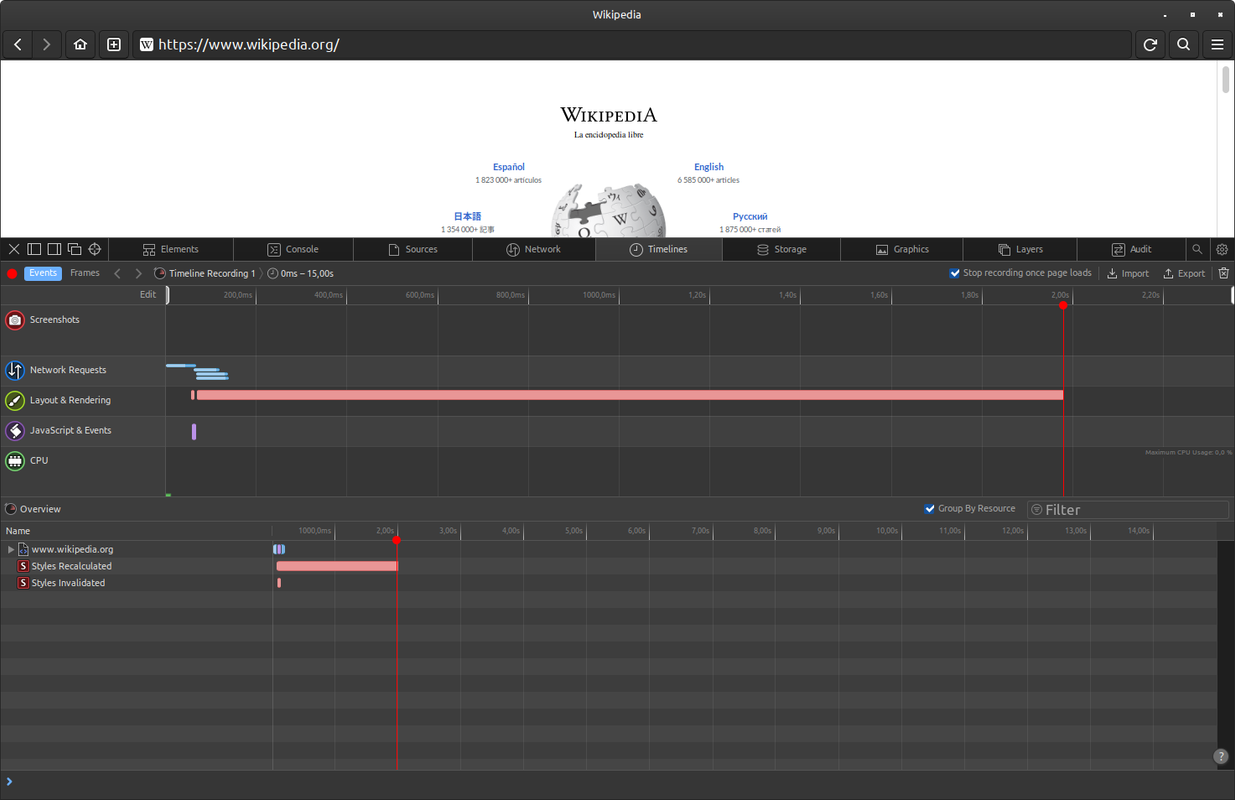Select the Layout & Rendering timeline row
1235x800 pixels.
[83, 400]
